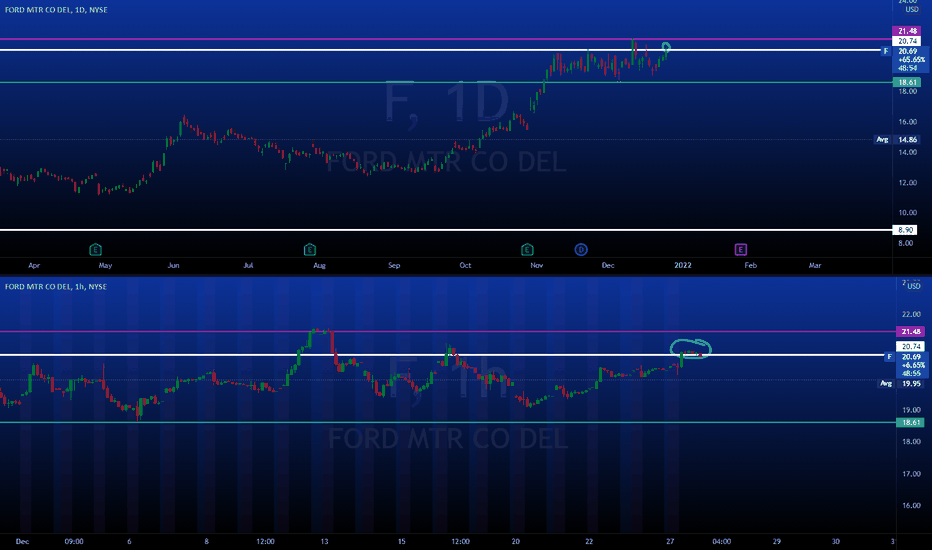
Task: Select the green horizontal line on the hourly chart
Action: pos(448,423)
